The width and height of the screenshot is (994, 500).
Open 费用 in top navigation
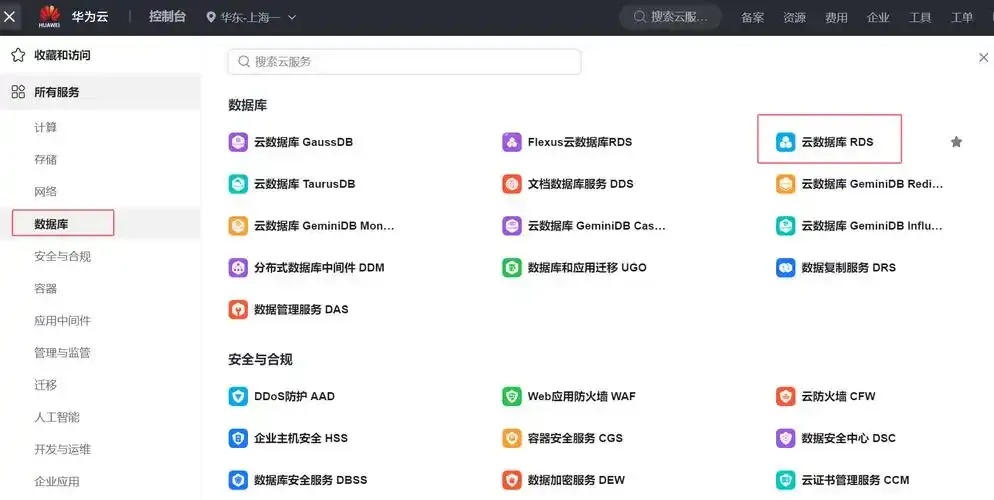pos(836,17)
